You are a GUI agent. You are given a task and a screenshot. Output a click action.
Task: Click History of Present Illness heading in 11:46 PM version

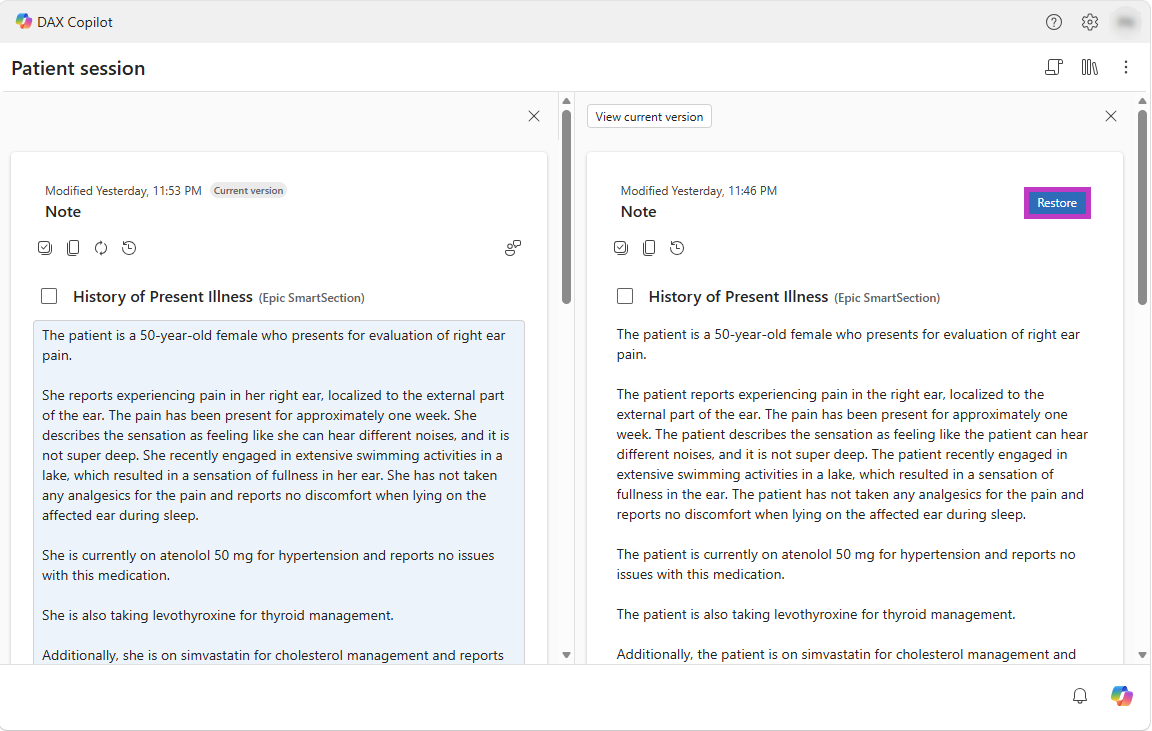[738, 297]
